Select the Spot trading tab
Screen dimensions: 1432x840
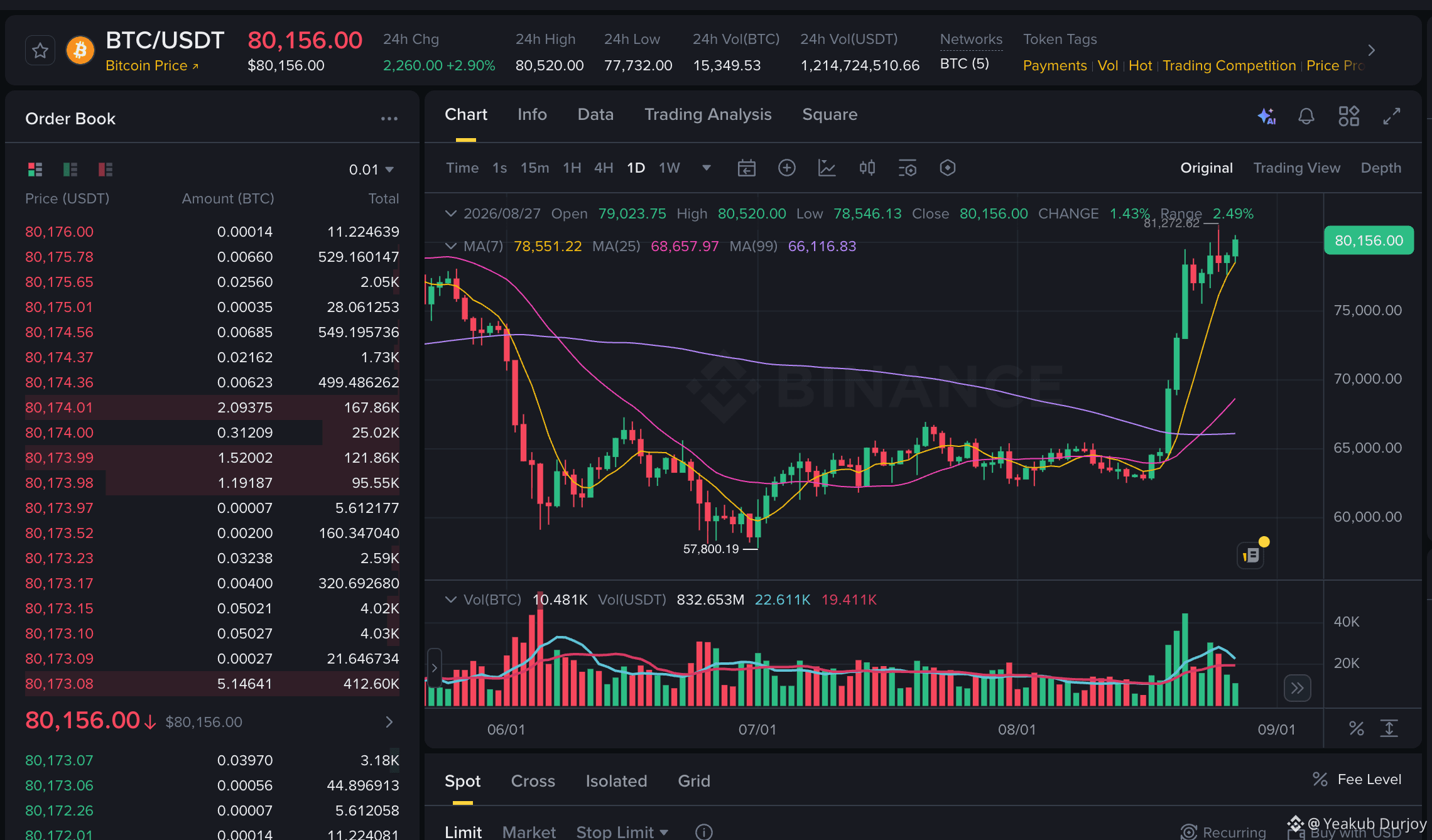462,781
